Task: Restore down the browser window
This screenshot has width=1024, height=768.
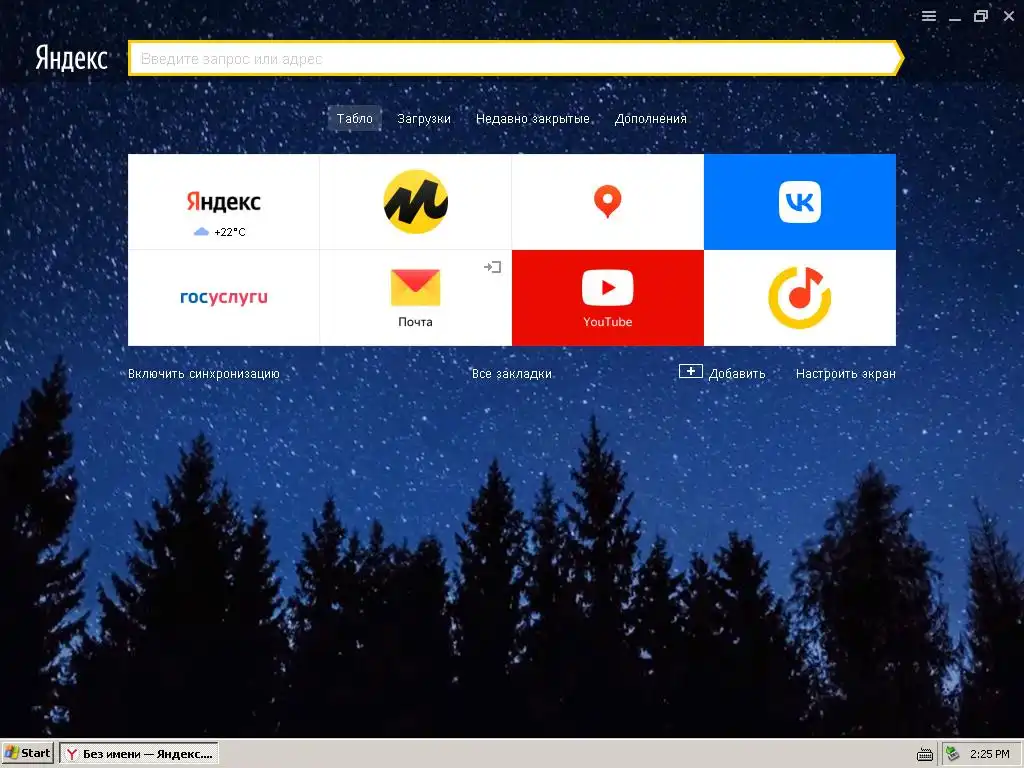Action: click(981, 16)
